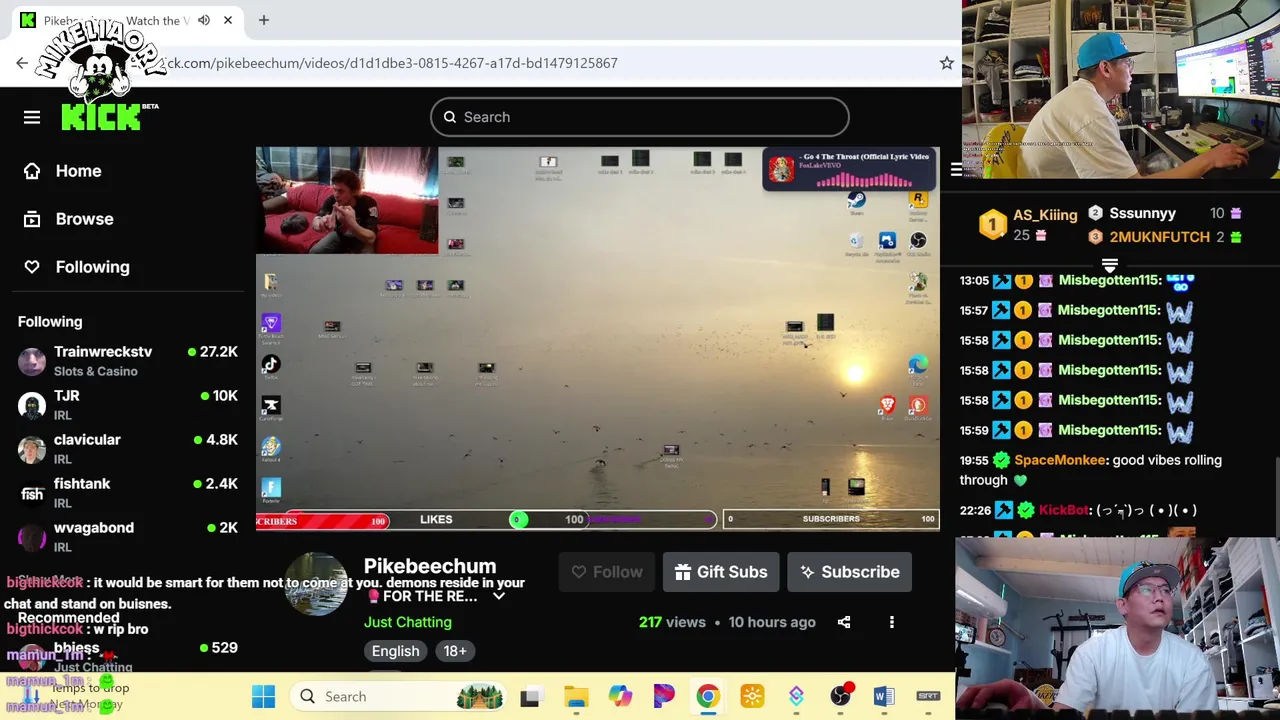
Task: Open TJR channel from Following list
Action: (66, 396)
